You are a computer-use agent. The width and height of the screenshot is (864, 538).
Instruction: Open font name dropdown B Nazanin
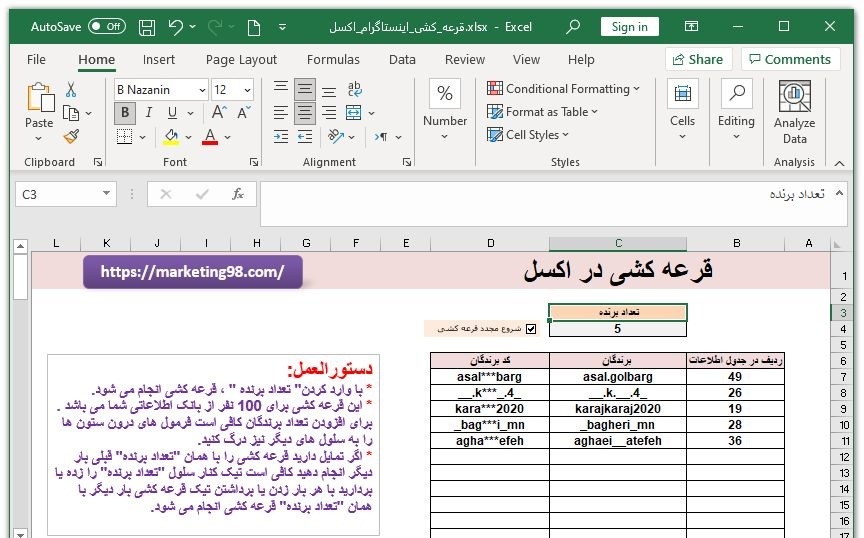202,90
